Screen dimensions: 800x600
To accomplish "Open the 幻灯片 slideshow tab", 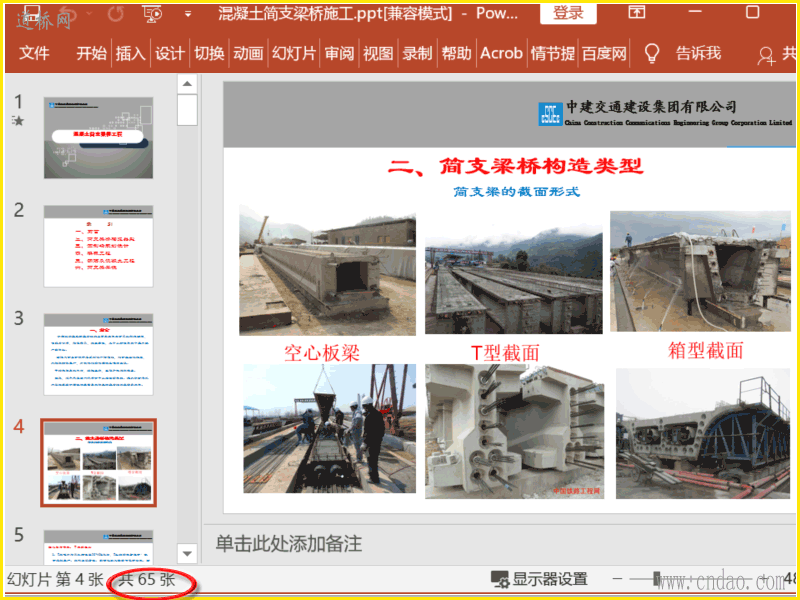I will point(294,53).
